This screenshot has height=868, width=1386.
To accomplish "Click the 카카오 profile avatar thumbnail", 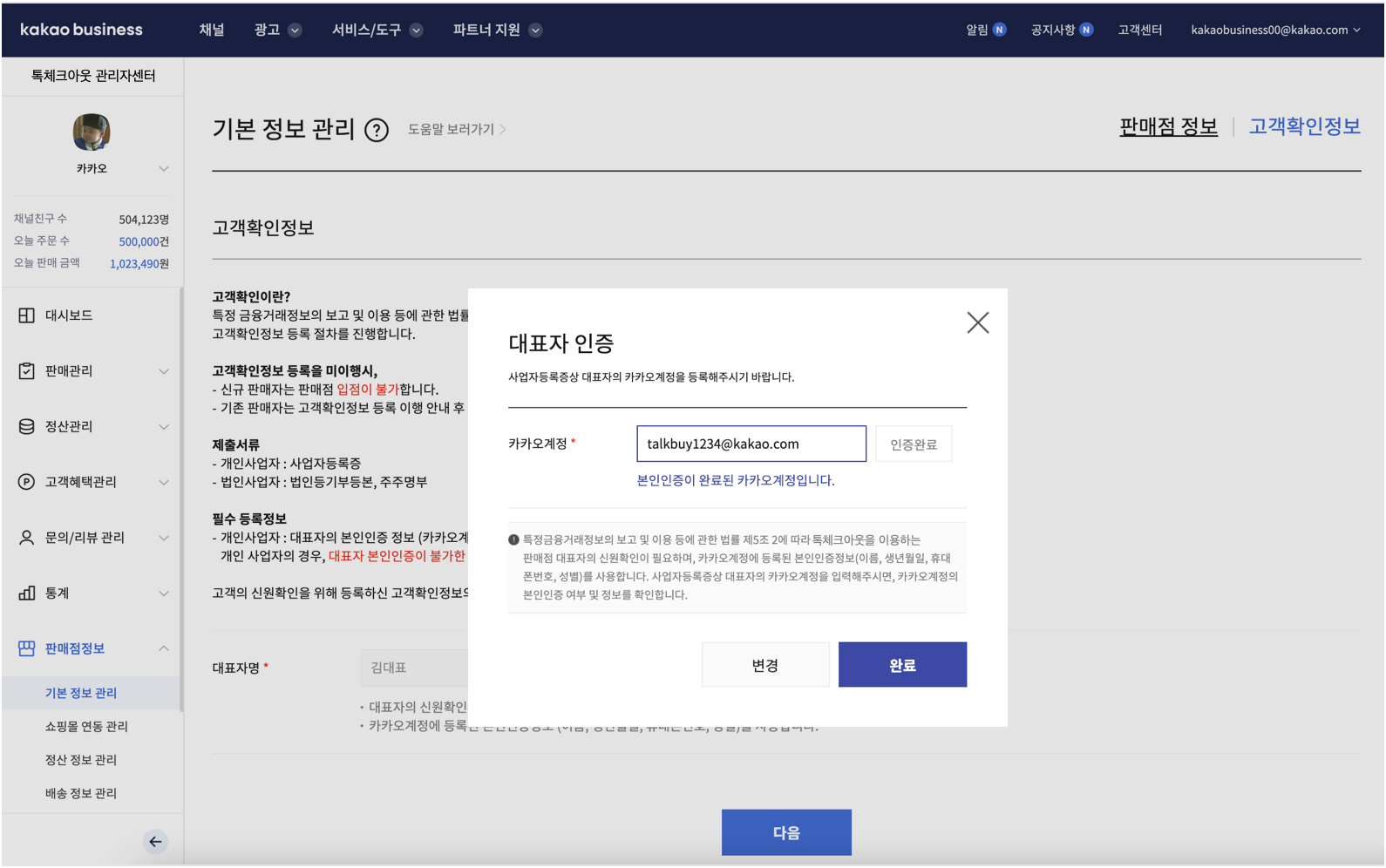I will pyautogui.click(x=92, y=132).
